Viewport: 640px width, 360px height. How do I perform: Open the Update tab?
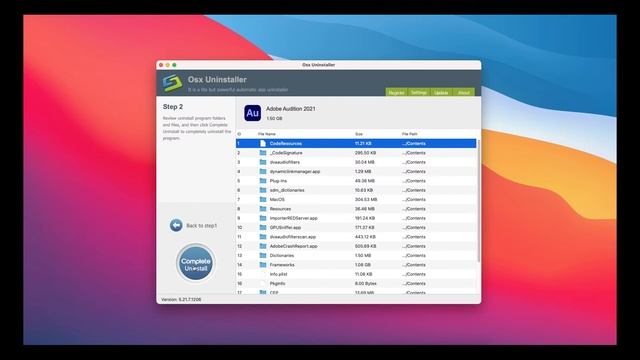click(441, 93)
